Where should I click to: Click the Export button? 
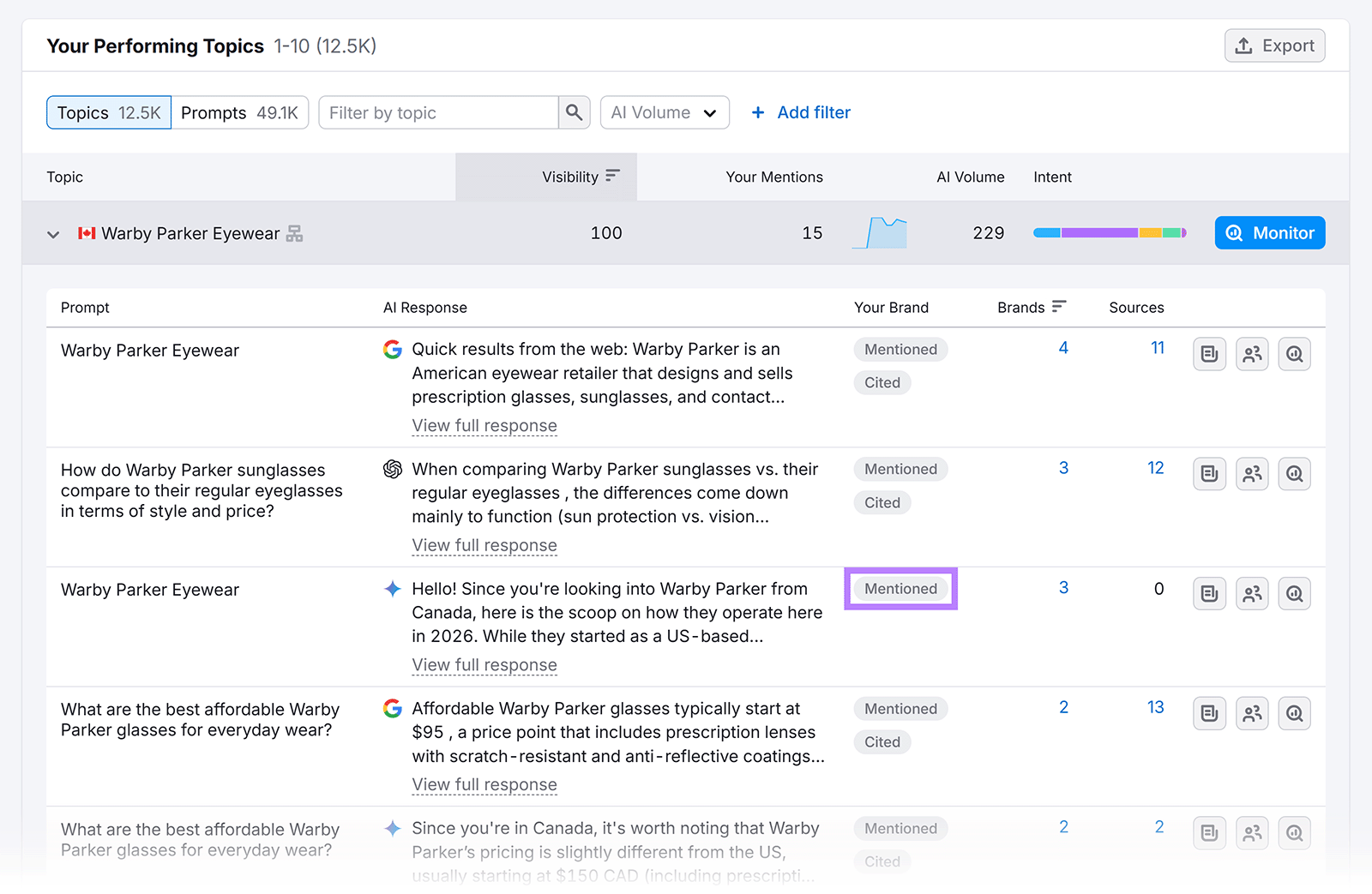coord(1274,45)
